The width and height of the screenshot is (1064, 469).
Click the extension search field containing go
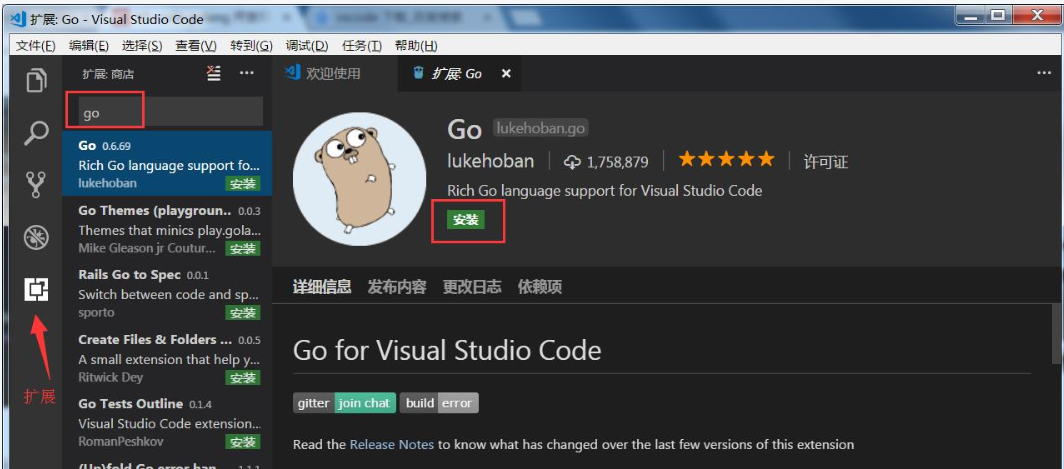pos(170,112)
